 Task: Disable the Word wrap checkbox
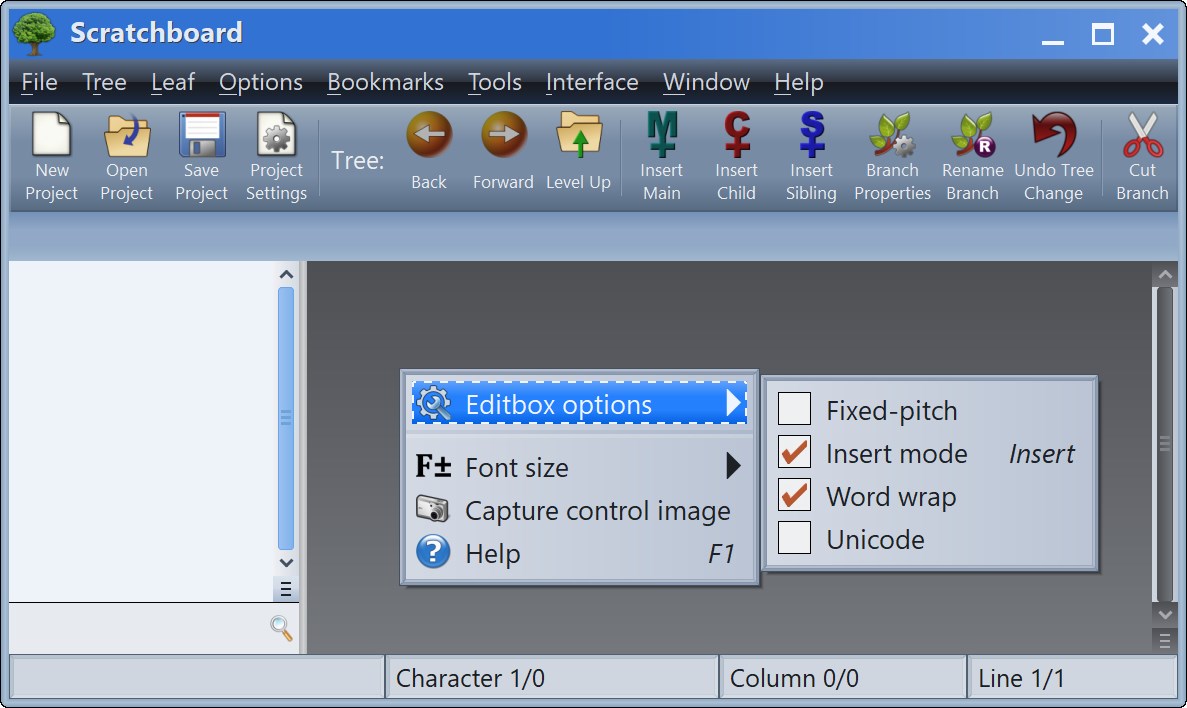pyautogui.click(x=794, y=495)
